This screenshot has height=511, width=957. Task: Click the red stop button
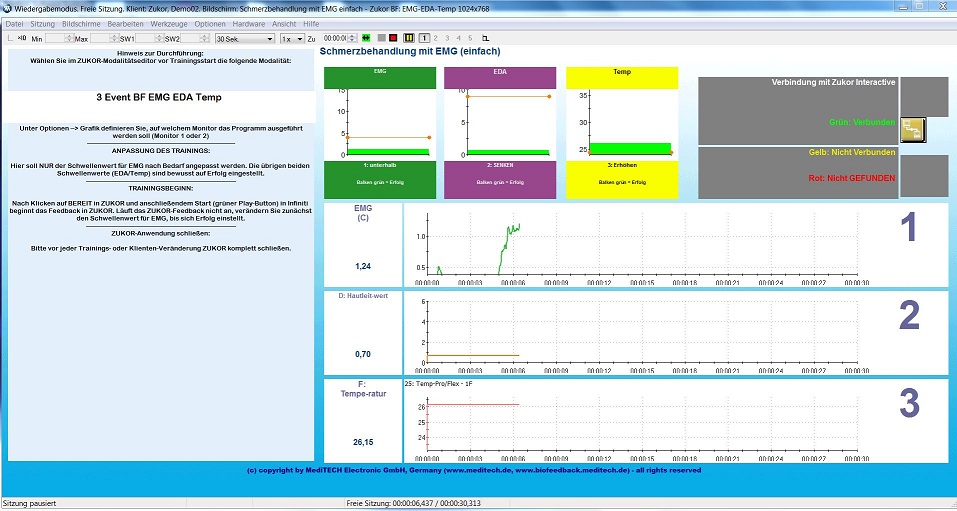[393, 38]
